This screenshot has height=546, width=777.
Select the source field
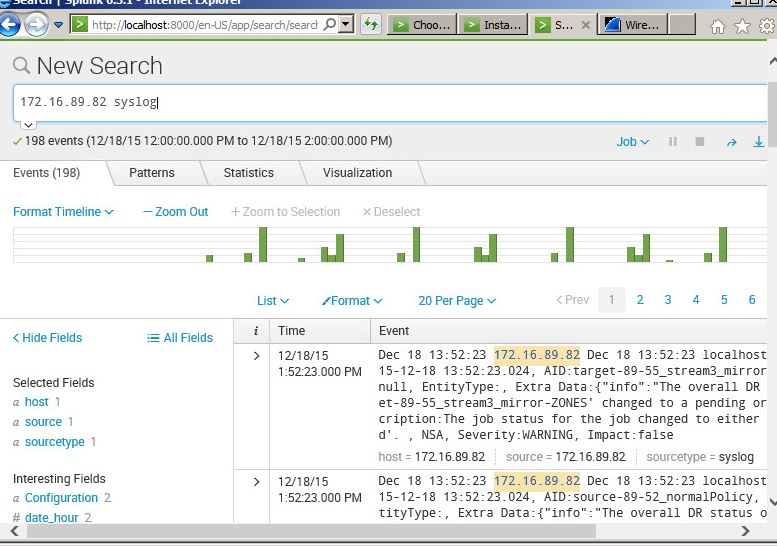(43, 422)
